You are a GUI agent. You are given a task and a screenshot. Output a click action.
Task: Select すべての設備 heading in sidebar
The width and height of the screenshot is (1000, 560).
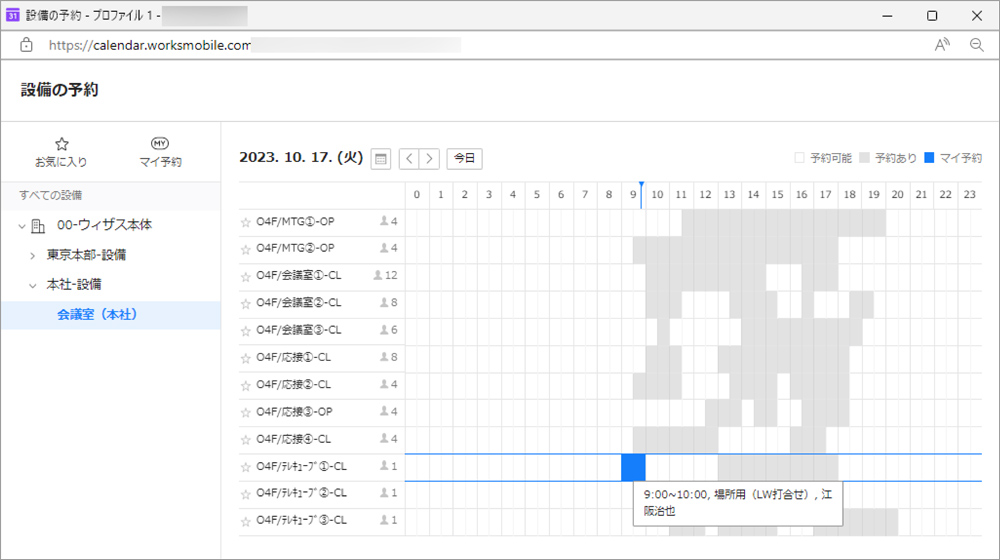pyautogui.click(x=51, y=195)
